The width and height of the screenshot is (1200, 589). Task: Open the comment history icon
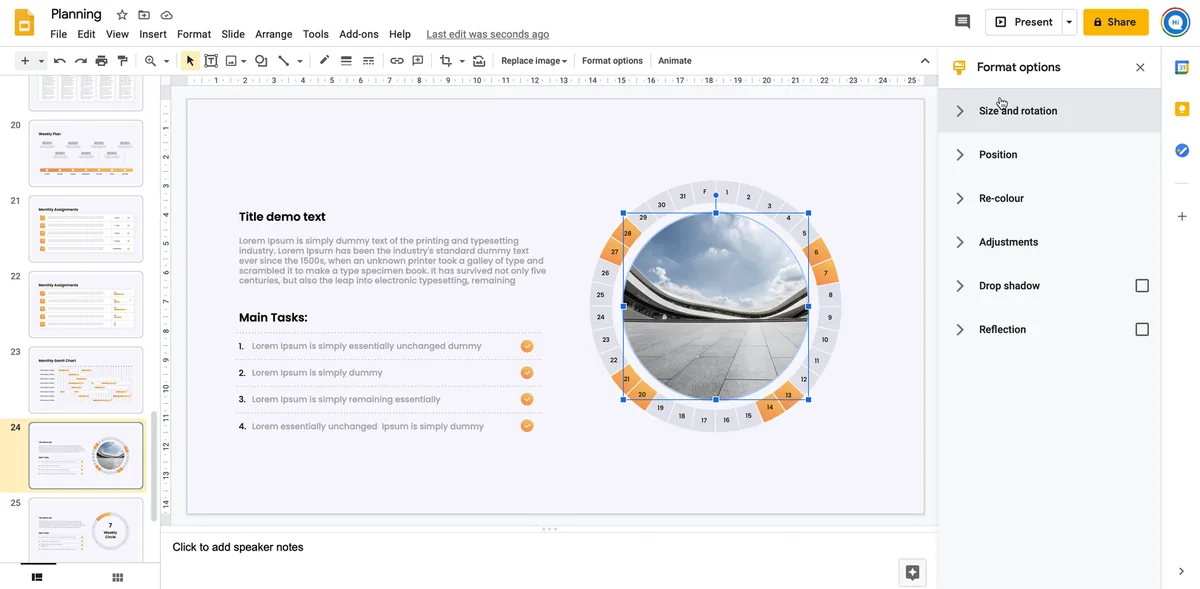[x=963, y=21]
